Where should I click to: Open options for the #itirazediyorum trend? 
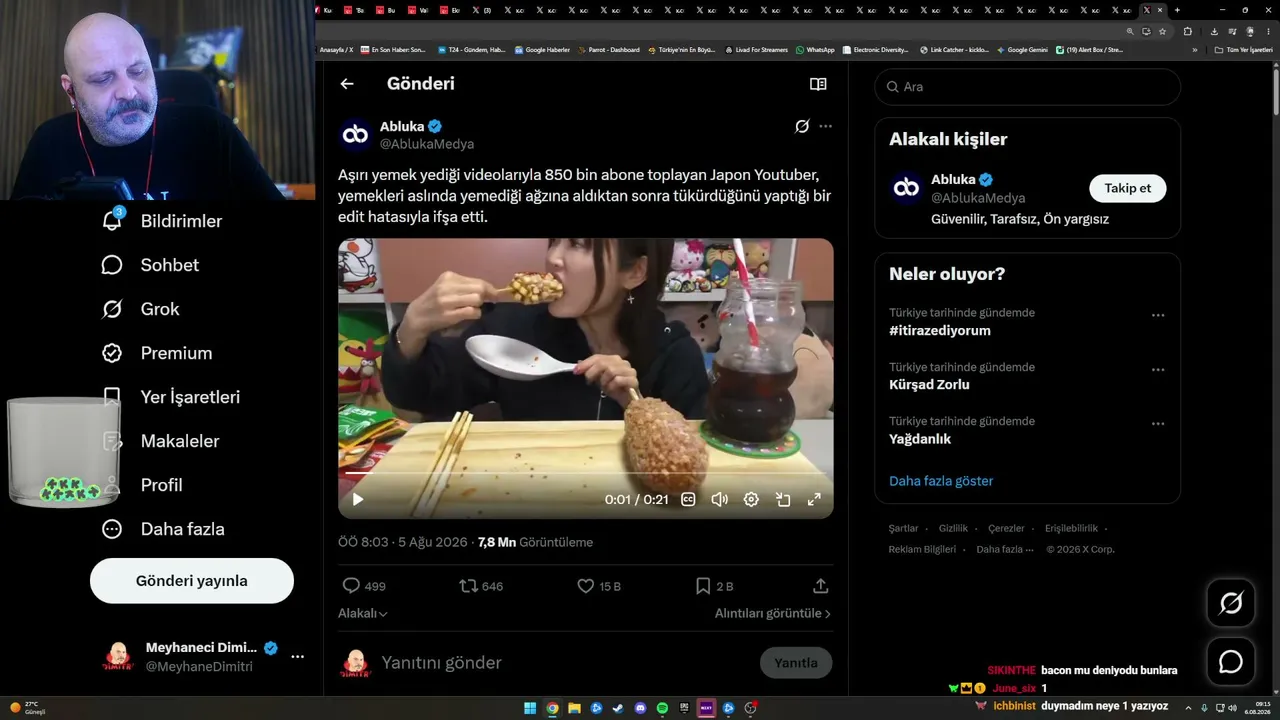click(1158, 315)
